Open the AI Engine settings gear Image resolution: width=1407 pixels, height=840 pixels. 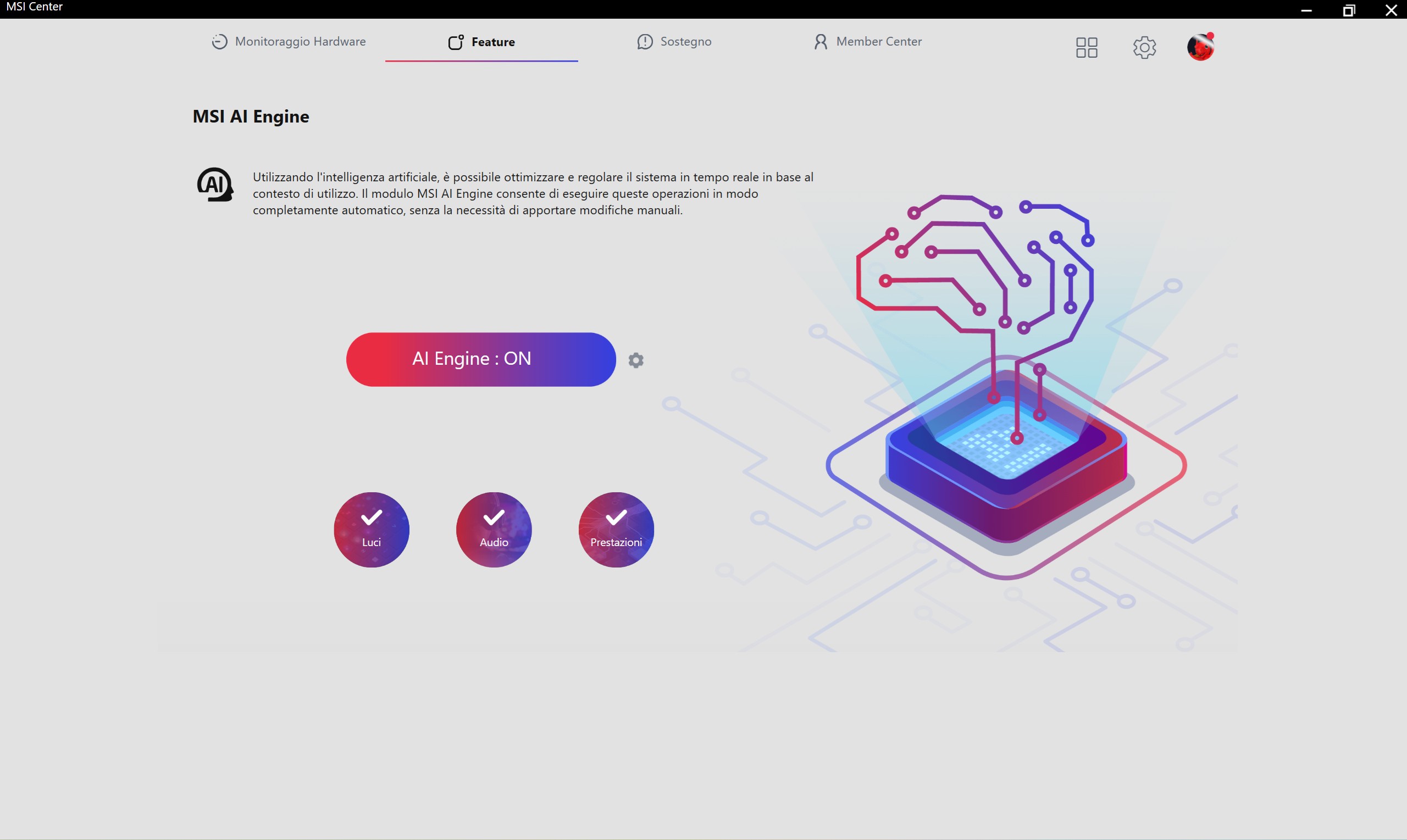tap(635, 360)
